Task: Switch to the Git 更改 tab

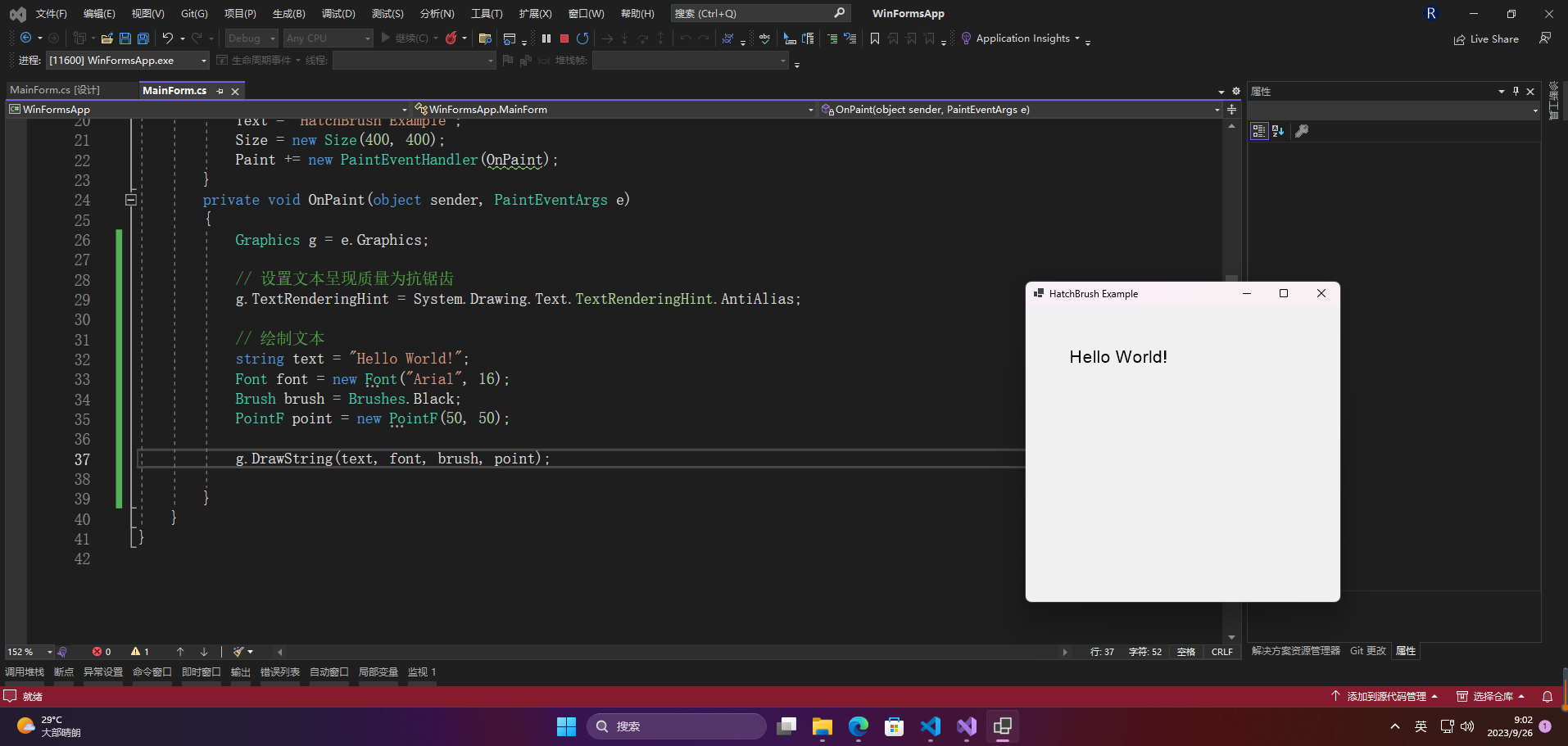Action: [x=1368, y=651]
